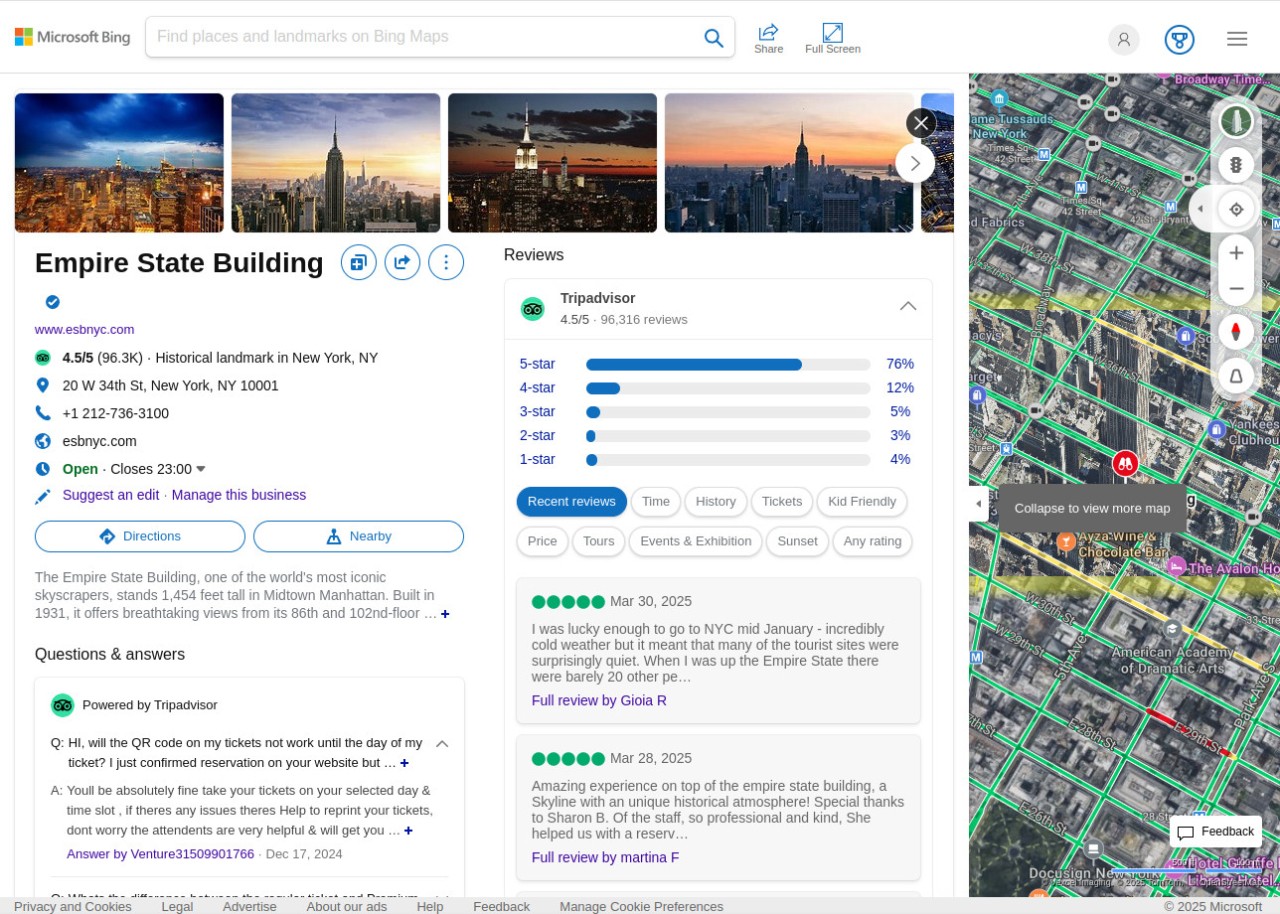Select the Streetside icon in map controls

point(1236,376)
